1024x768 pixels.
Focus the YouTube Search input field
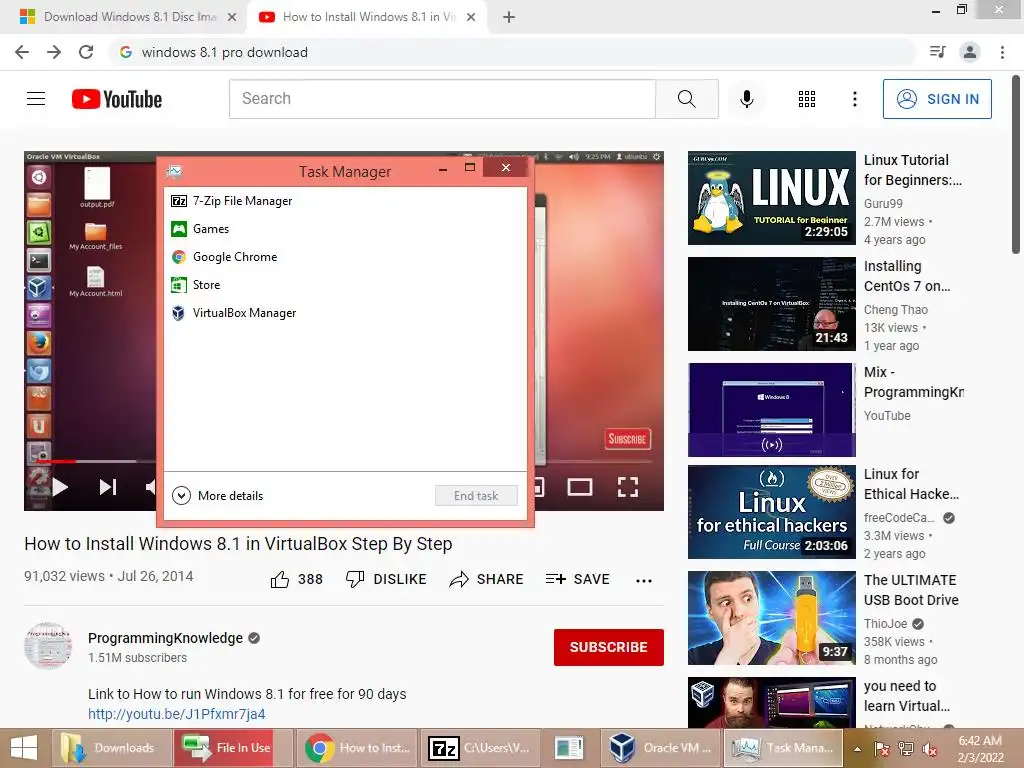442,99
